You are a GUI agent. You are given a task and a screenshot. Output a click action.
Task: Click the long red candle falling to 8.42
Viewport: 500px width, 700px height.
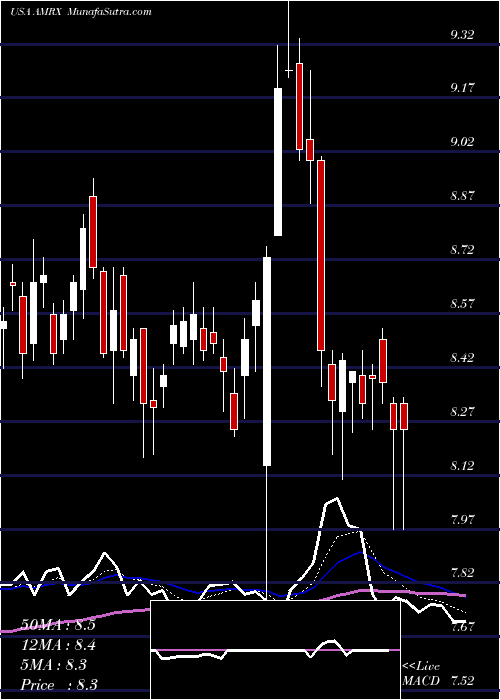(x=321, y=255)
